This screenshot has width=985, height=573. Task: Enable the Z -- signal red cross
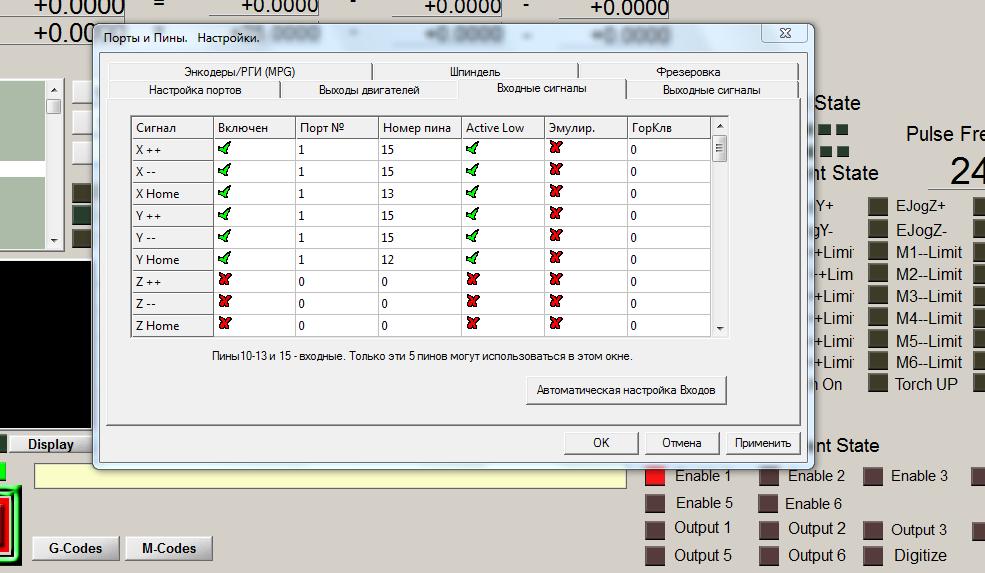[x=224, y=301]
